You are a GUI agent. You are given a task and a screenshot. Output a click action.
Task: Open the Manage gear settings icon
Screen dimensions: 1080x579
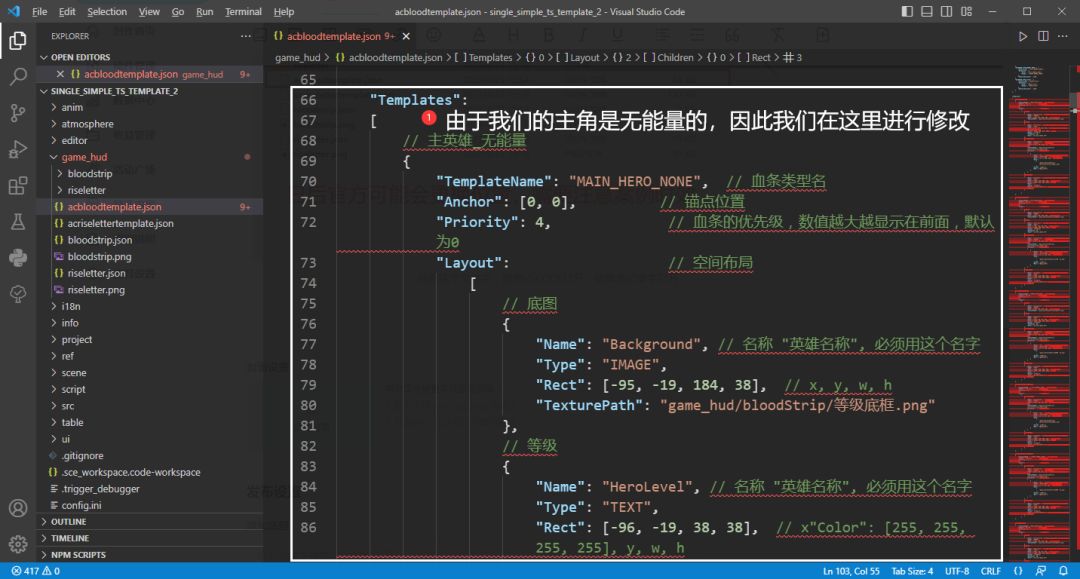point(18,544)
